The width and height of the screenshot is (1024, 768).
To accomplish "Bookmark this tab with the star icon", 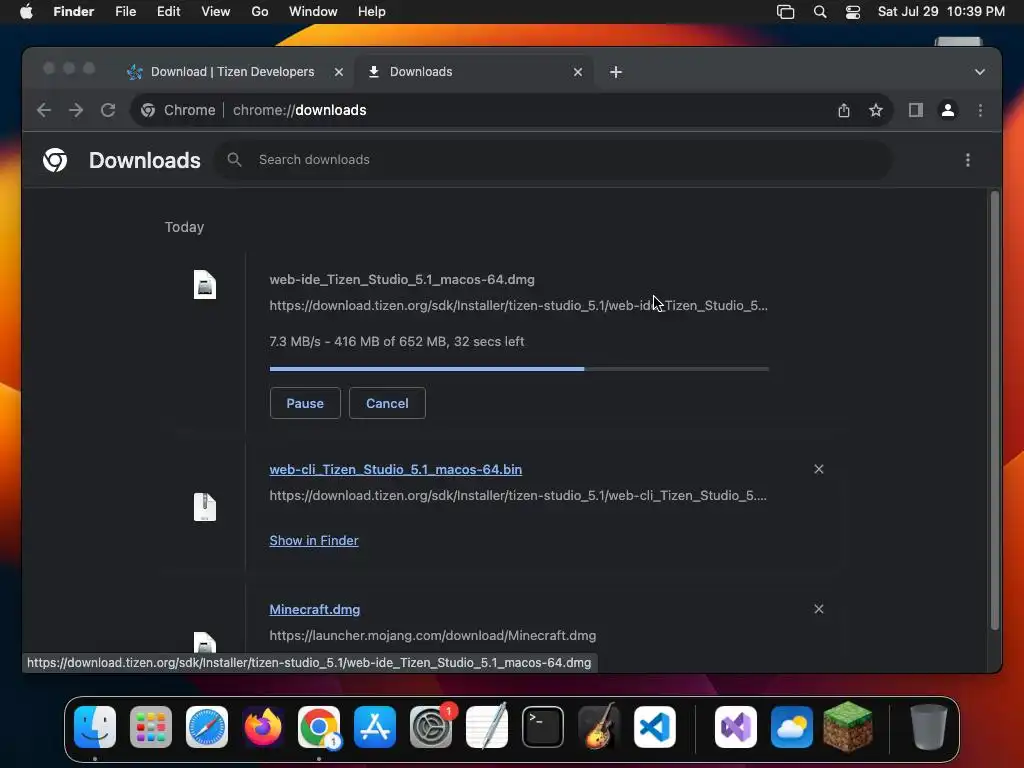I will coord(876,110).
